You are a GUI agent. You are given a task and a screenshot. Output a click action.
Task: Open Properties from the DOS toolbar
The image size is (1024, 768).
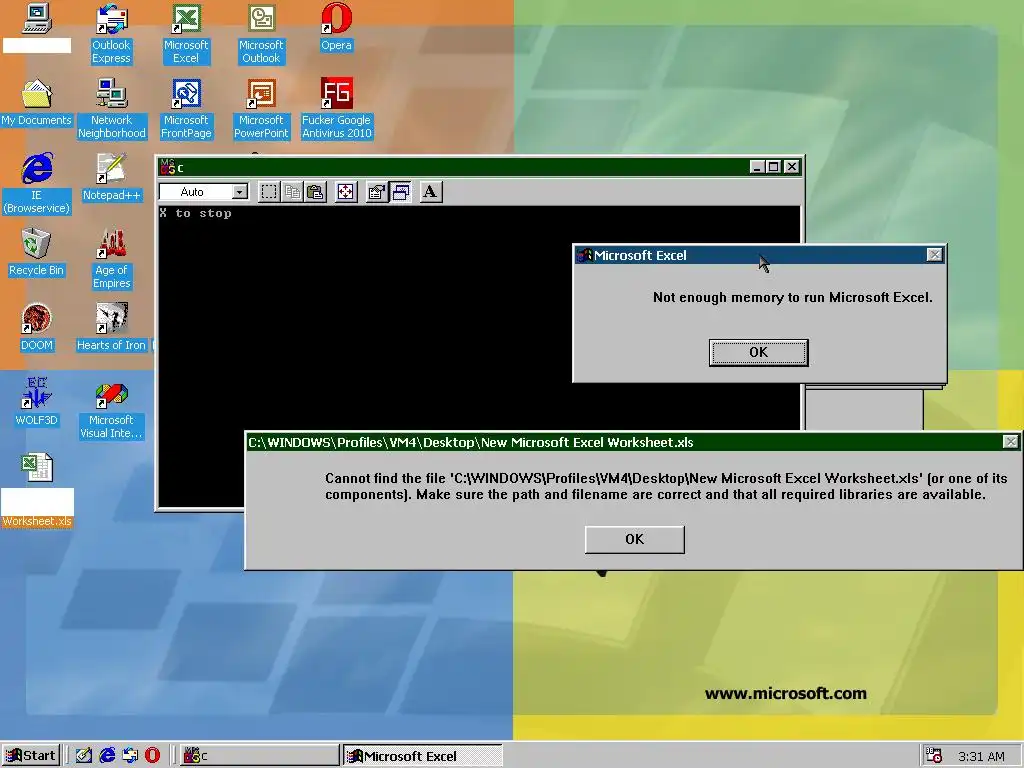(377, 192)
